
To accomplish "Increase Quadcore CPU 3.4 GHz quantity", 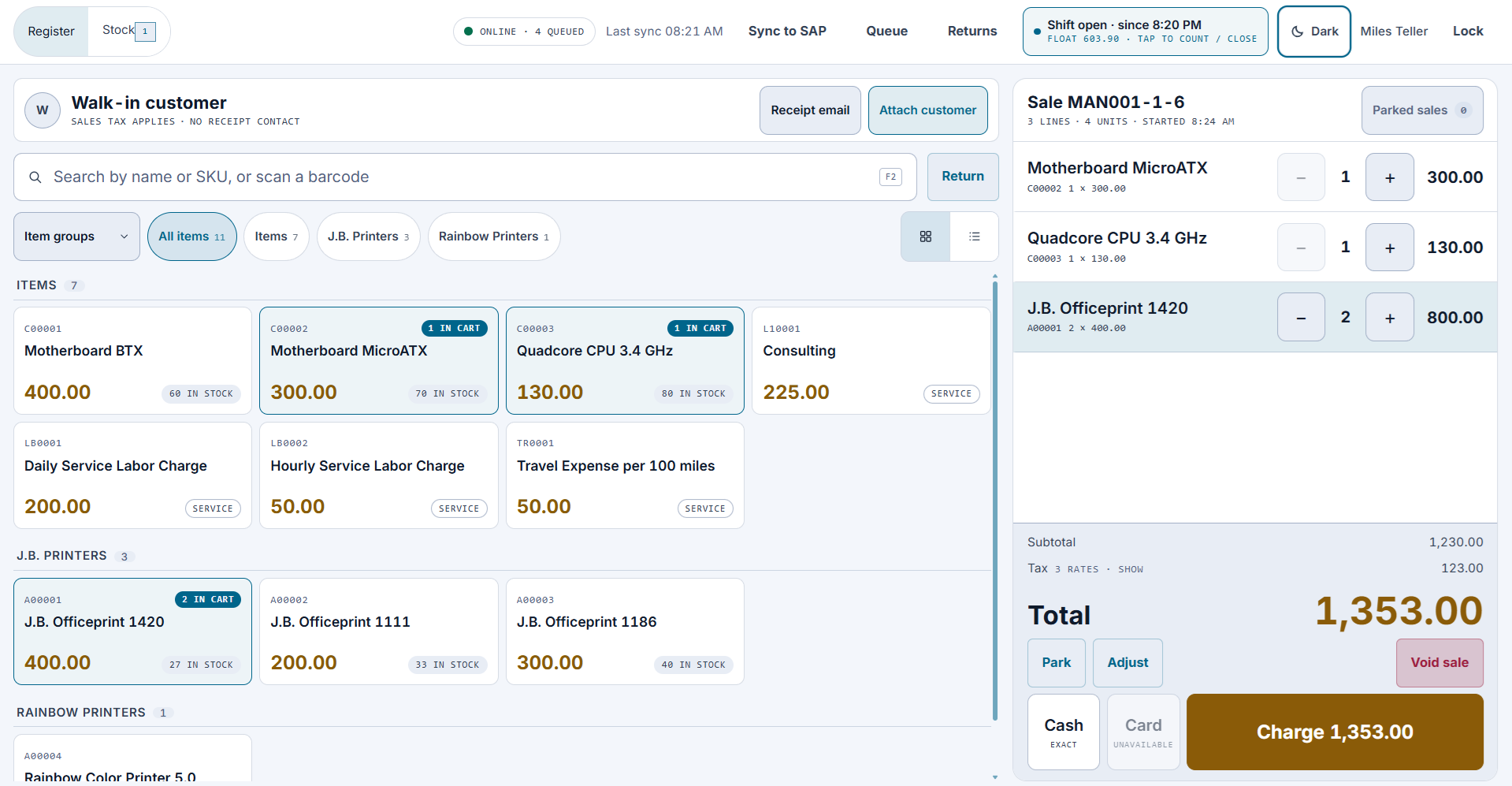I will (1389, 248).
